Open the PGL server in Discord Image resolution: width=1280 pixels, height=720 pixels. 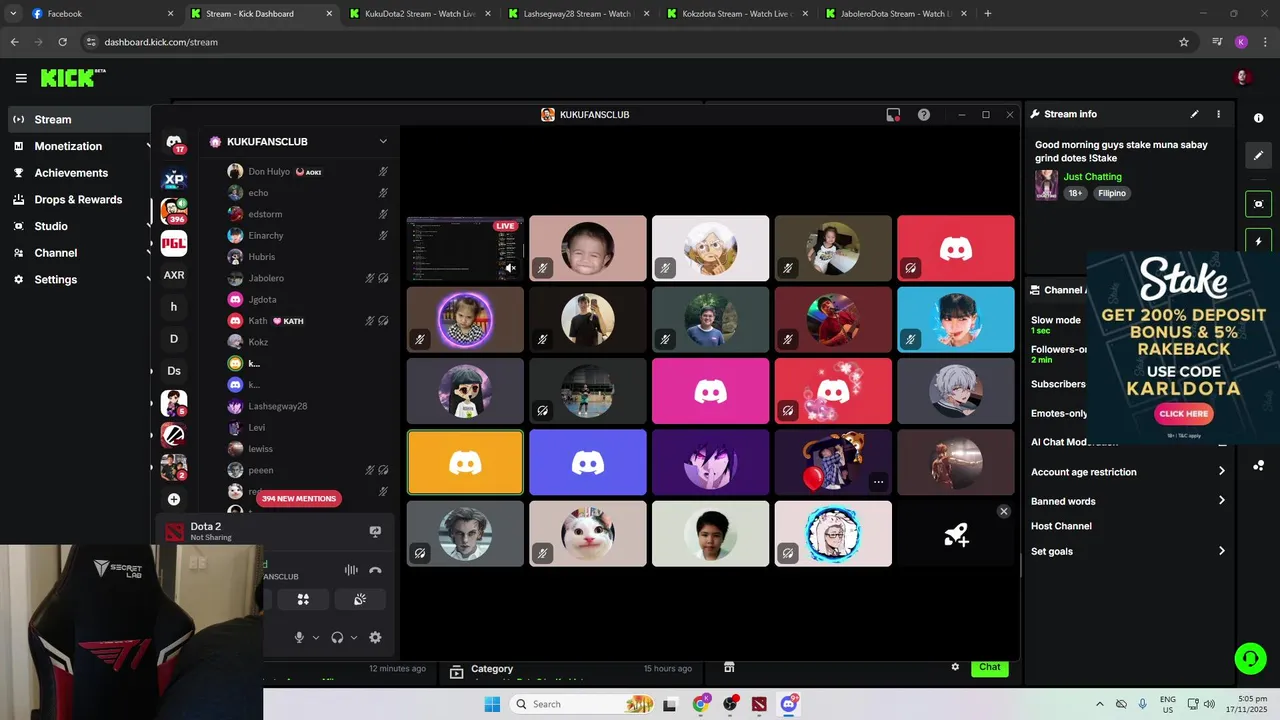(x=174, y=243)
